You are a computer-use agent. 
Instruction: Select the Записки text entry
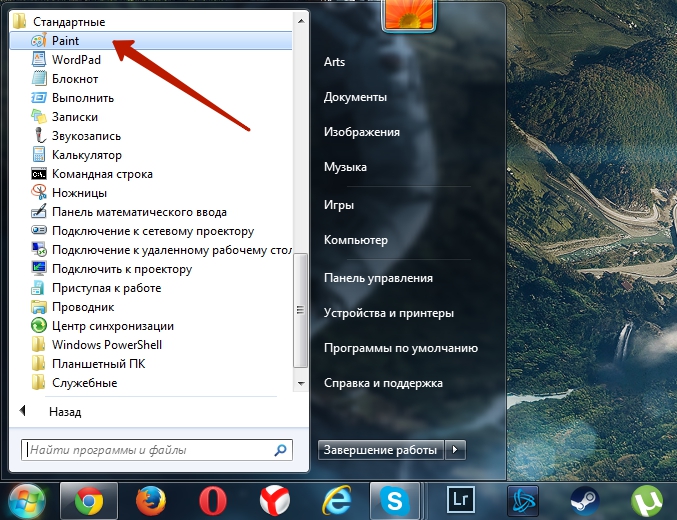(x=75, y=117)
